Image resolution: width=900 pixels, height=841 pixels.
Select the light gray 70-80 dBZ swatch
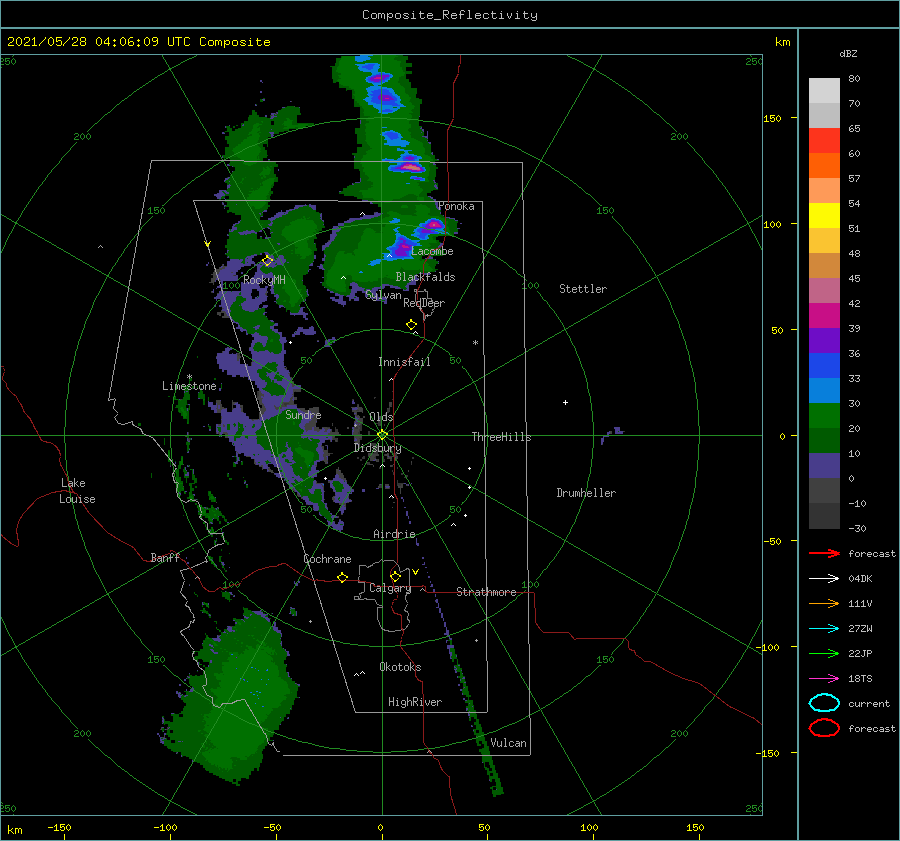click(x=824, y=91)
